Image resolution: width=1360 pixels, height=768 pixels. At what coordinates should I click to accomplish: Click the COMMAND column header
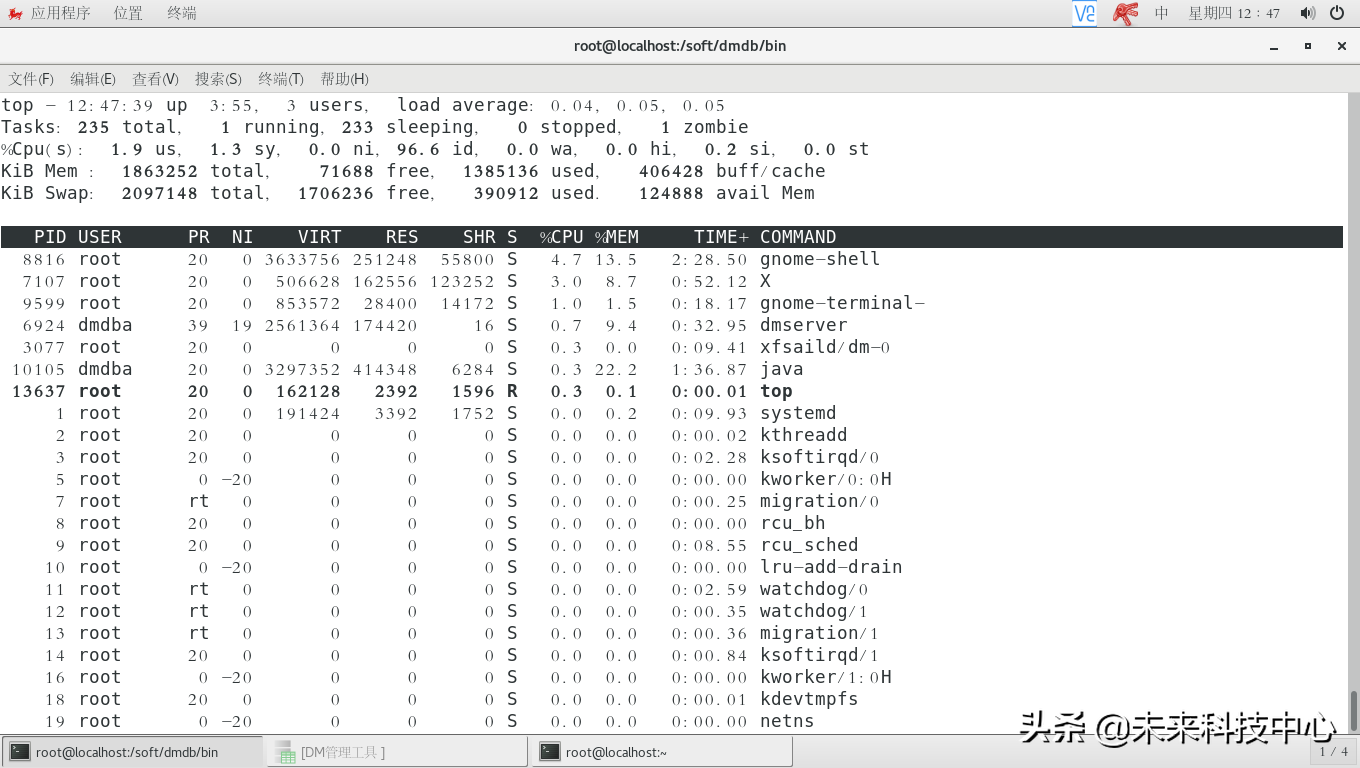tap(798, 237)
